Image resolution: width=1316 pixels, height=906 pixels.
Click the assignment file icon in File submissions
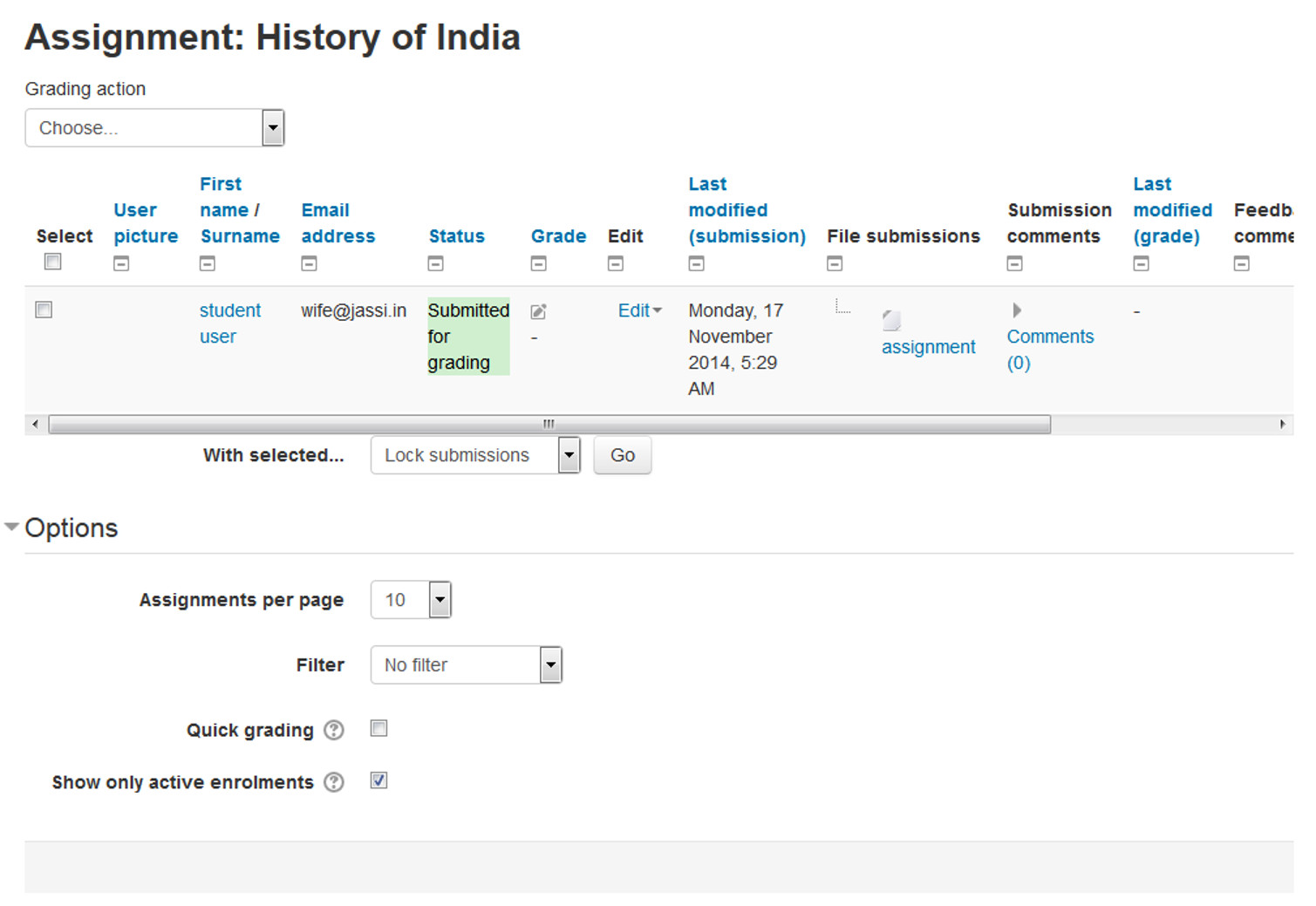891,321
